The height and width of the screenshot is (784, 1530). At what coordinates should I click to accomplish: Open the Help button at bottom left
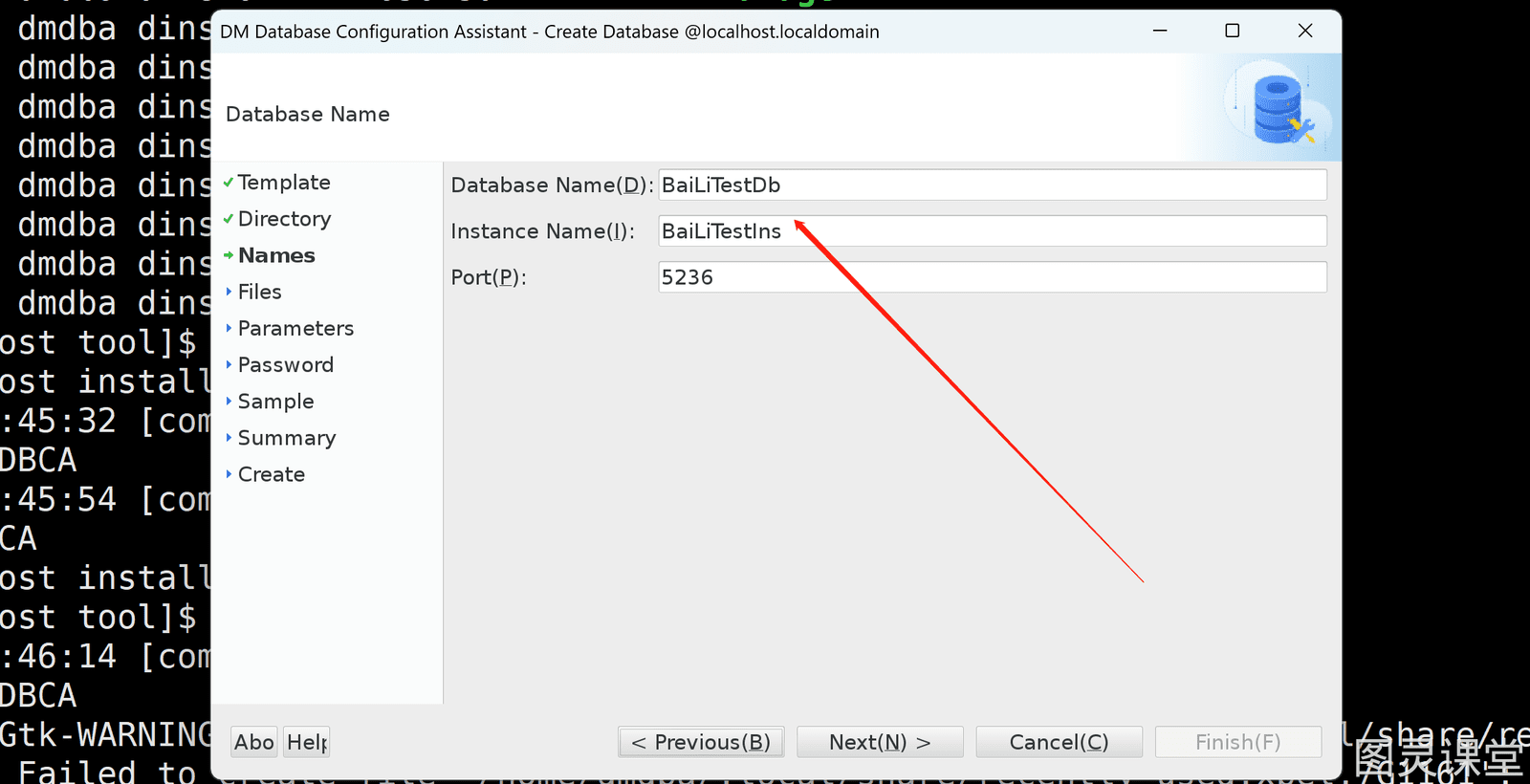306,742
